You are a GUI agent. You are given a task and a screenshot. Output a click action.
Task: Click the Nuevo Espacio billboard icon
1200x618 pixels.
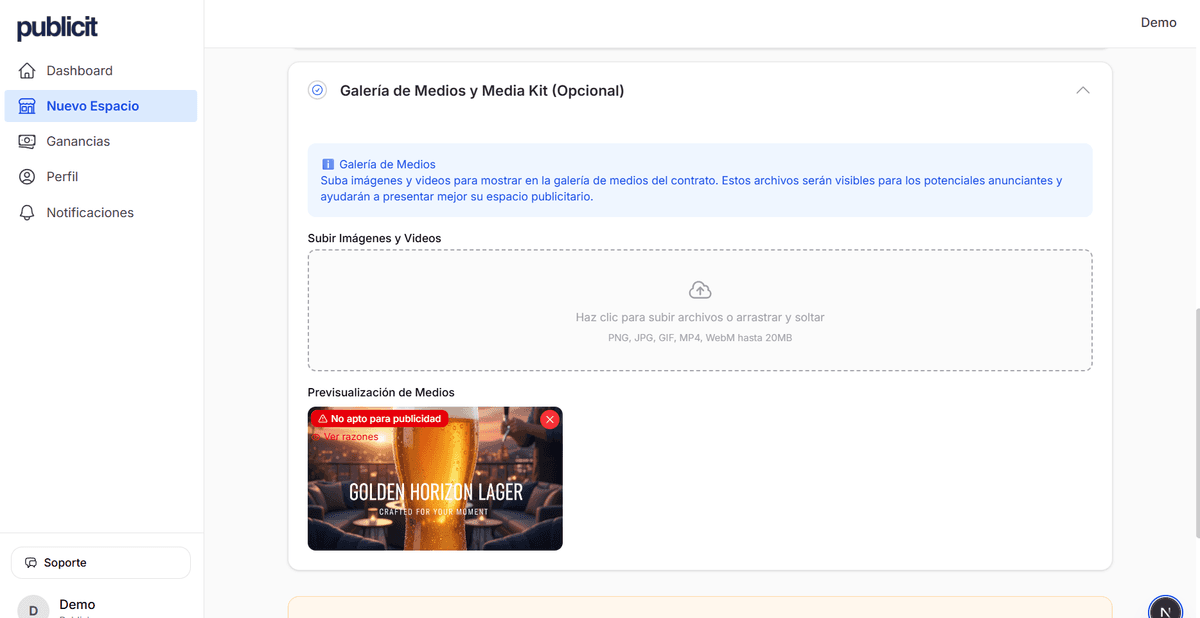[x=26, y=105]
